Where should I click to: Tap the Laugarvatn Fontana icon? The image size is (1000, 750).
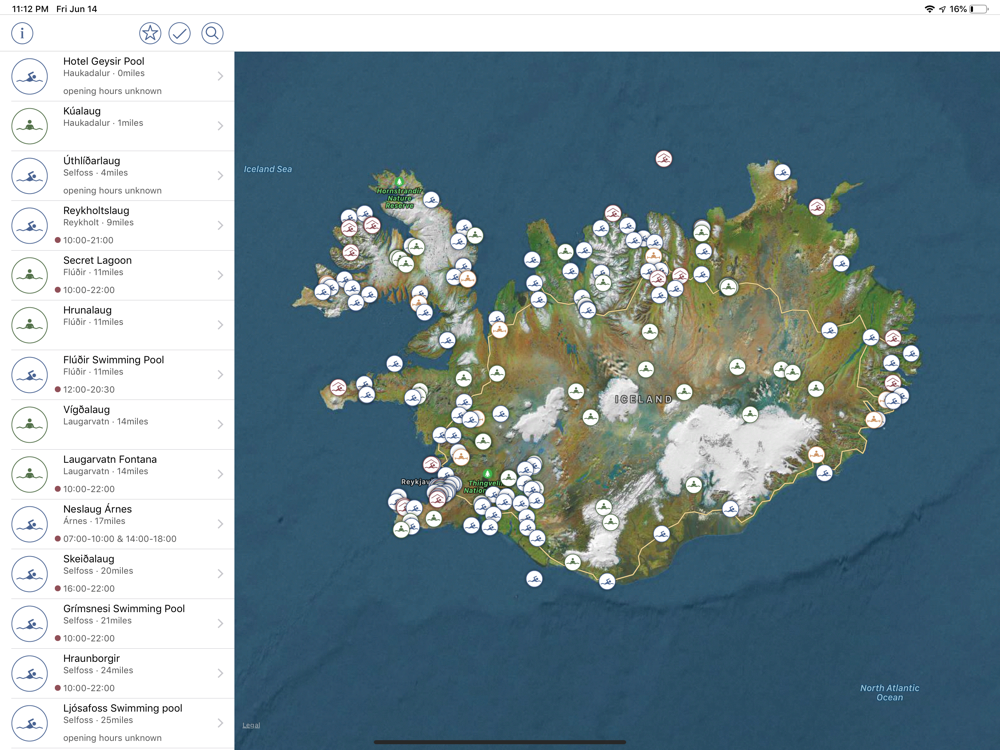pyautogui.click(x=29, y=474)
